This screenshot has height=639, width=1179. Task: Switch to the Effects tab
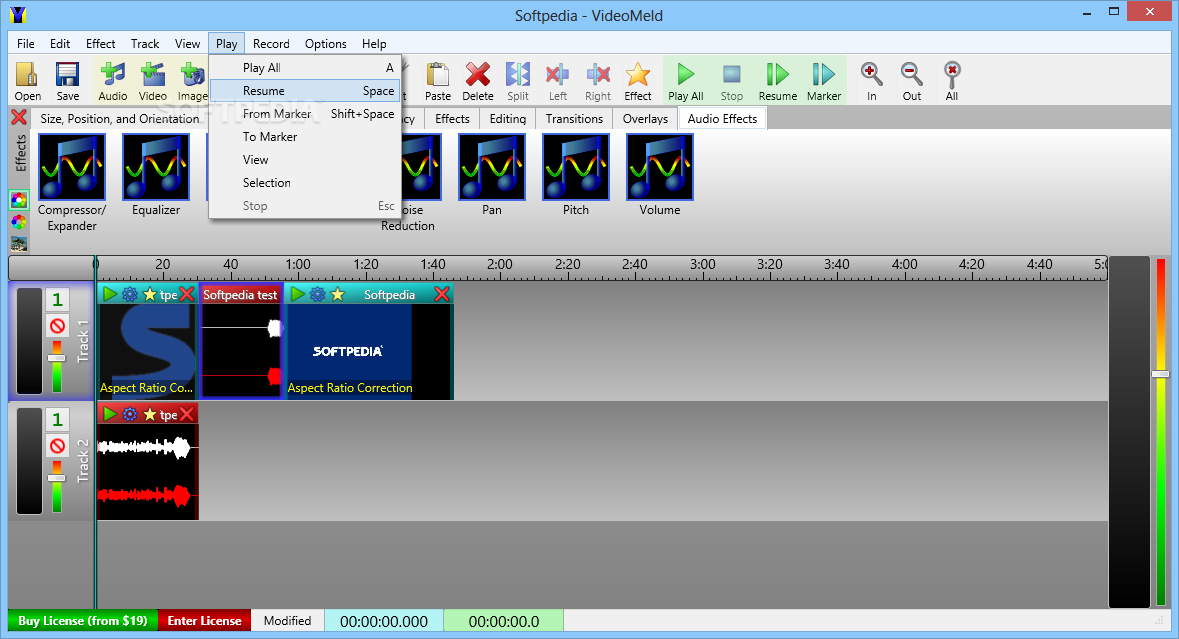tap(452, 119)
